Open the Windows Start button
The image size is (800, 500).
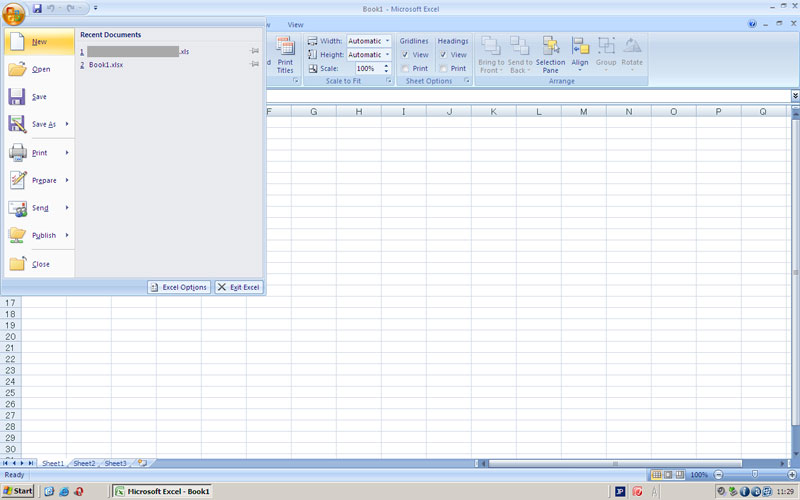coord(18,491)
